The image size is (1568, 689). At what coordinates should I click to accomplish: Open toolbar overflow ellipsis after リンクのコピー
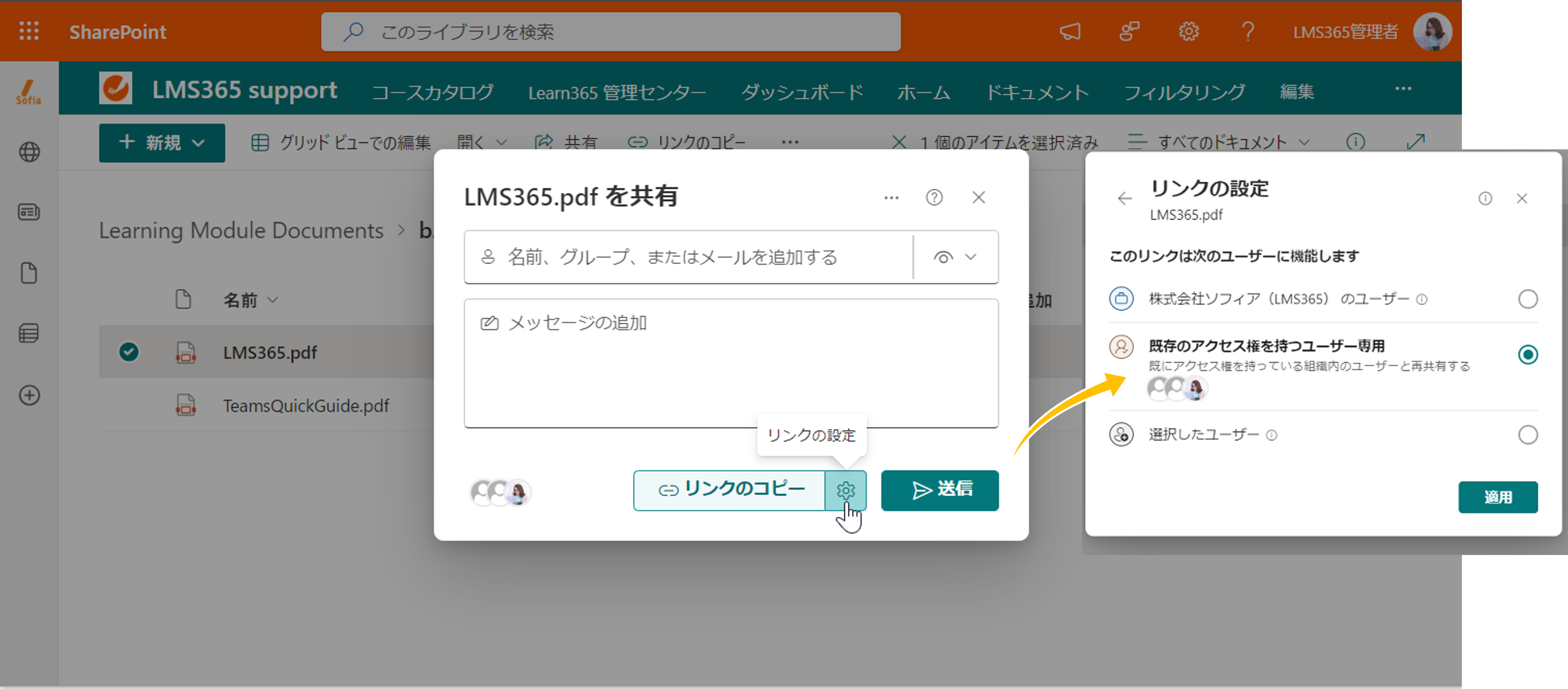(x=790, y=142)
